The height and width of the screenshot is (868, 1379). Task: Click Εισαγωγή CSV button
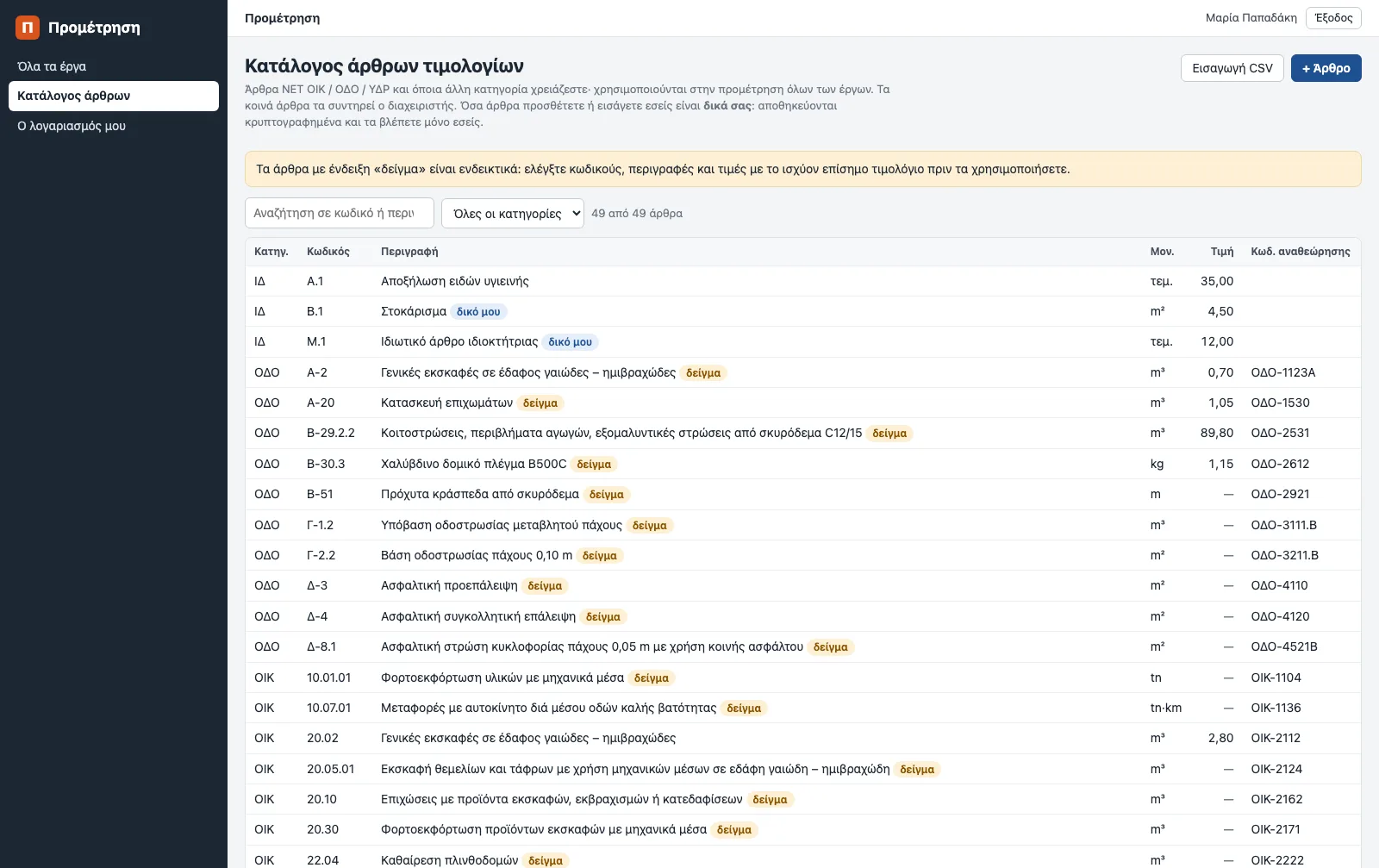click(1232, 68)
